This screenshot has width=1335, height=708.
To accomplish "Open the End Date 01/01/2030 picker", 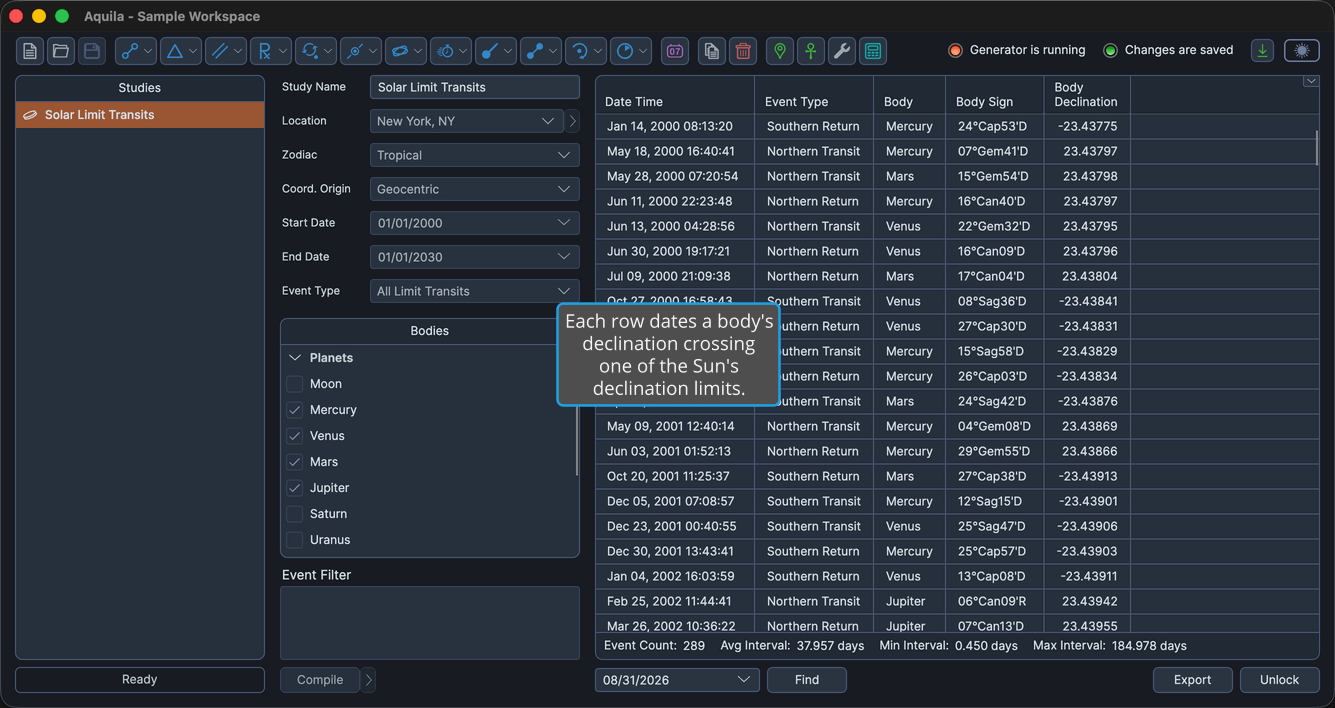I will pyautogui.click(x=475, y=257).
